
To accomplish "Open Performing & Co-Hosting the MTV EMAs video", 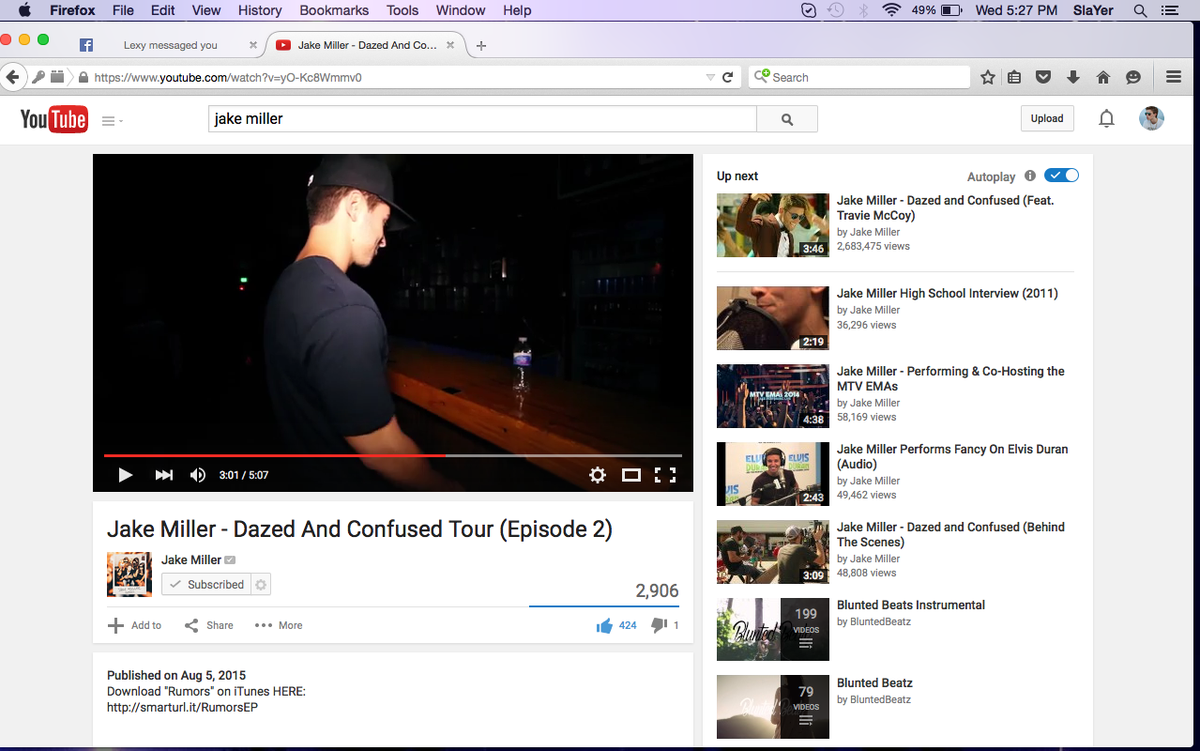I will click(x=950, y=379).
